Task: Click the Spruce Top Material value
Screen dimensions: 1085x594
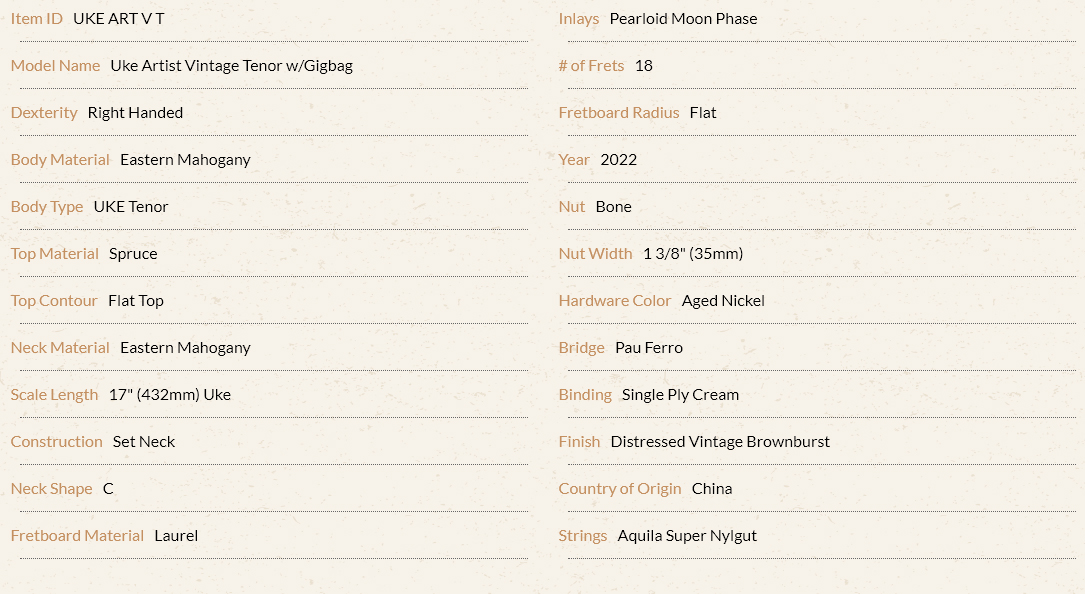Action: (x=133, y=254)
